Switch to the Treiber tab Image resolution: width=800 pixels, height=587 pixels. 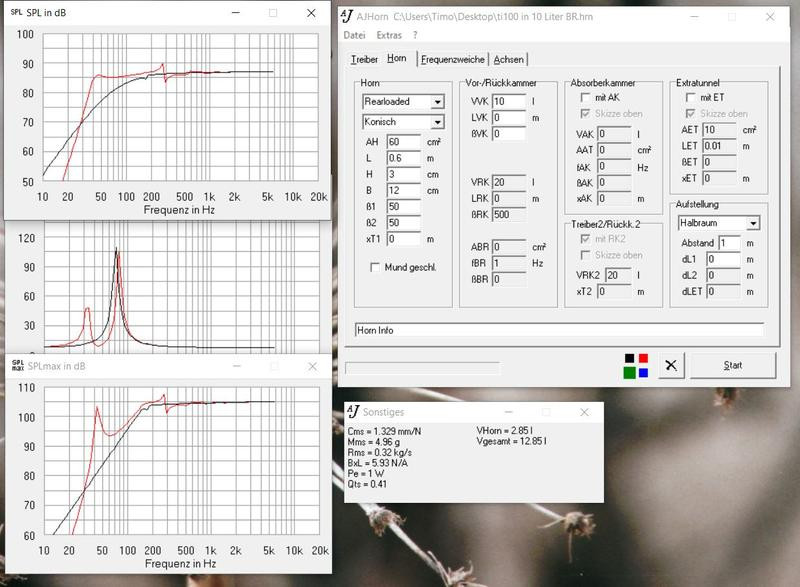tap(365, 59)
